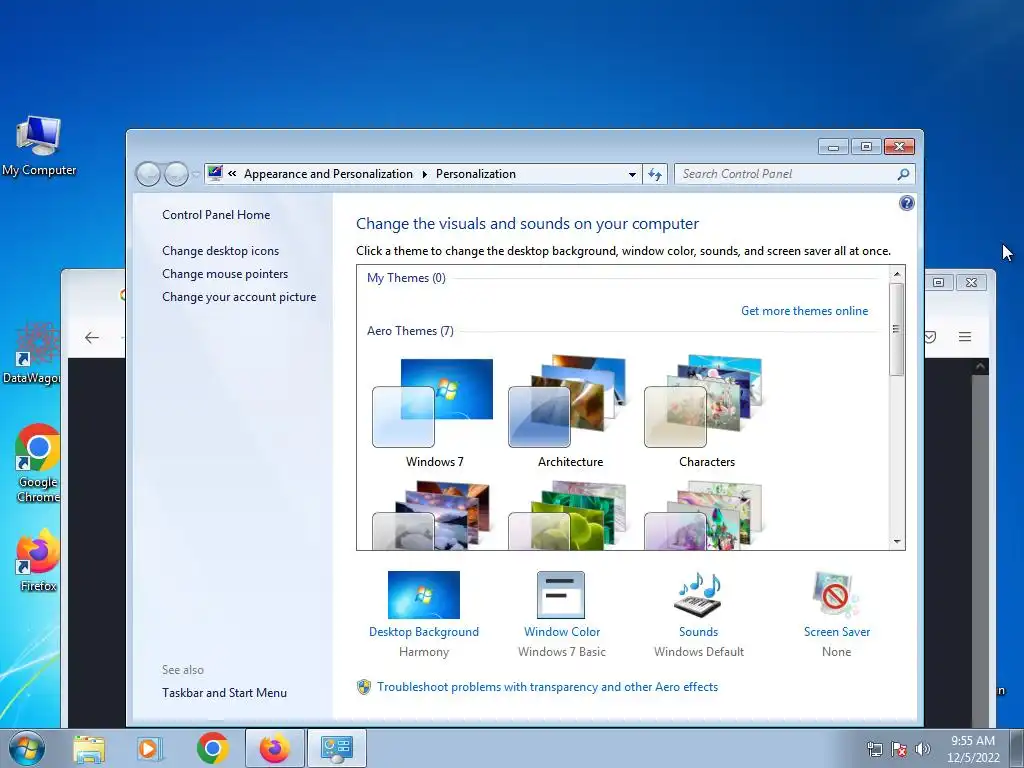Open Firefox desktop shortcut
The image size is (1024, 768).
37,560
